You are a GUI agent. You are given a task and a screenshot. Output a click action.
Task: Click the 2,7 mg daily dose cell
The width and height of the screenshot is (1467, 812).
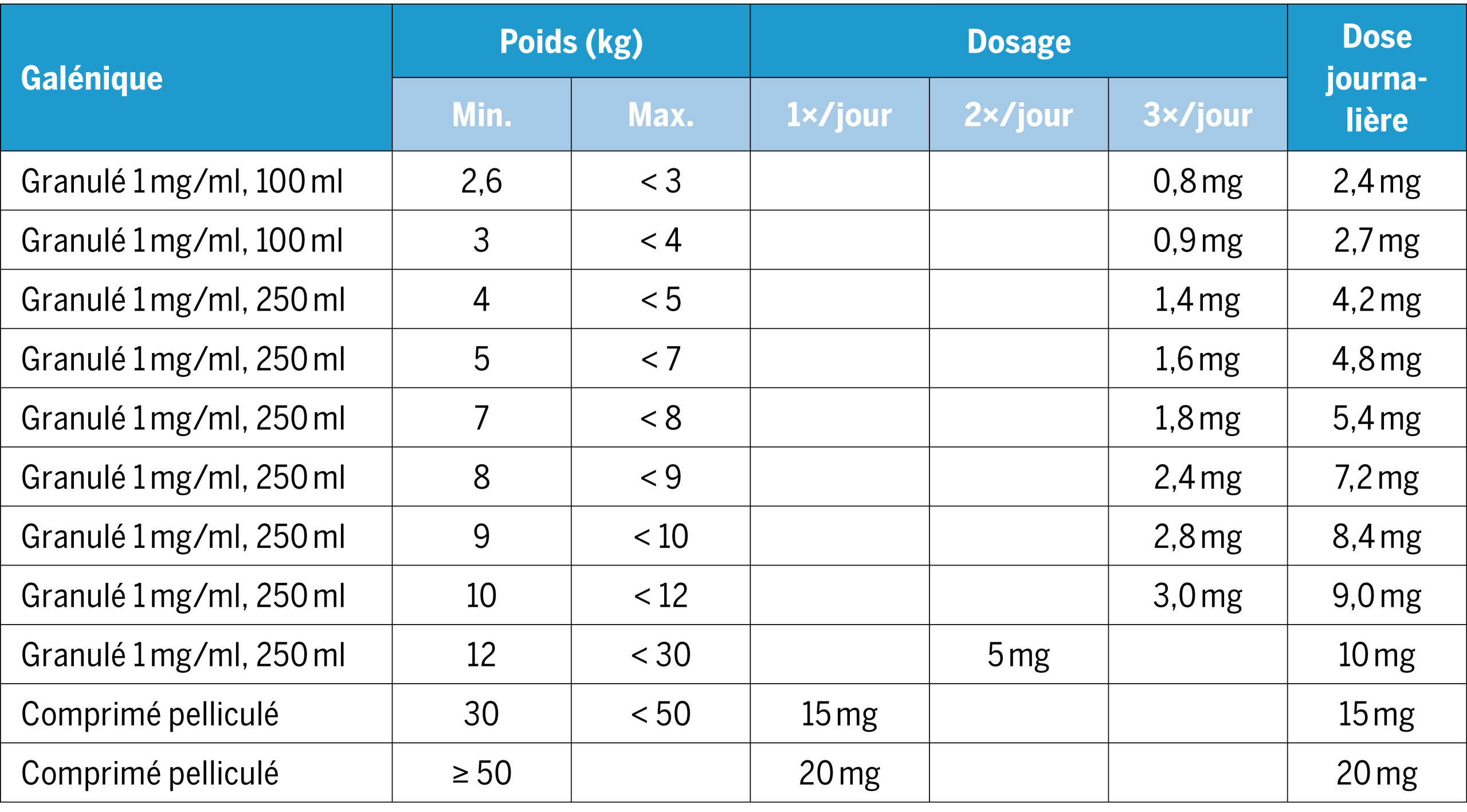click(1376, 240)
